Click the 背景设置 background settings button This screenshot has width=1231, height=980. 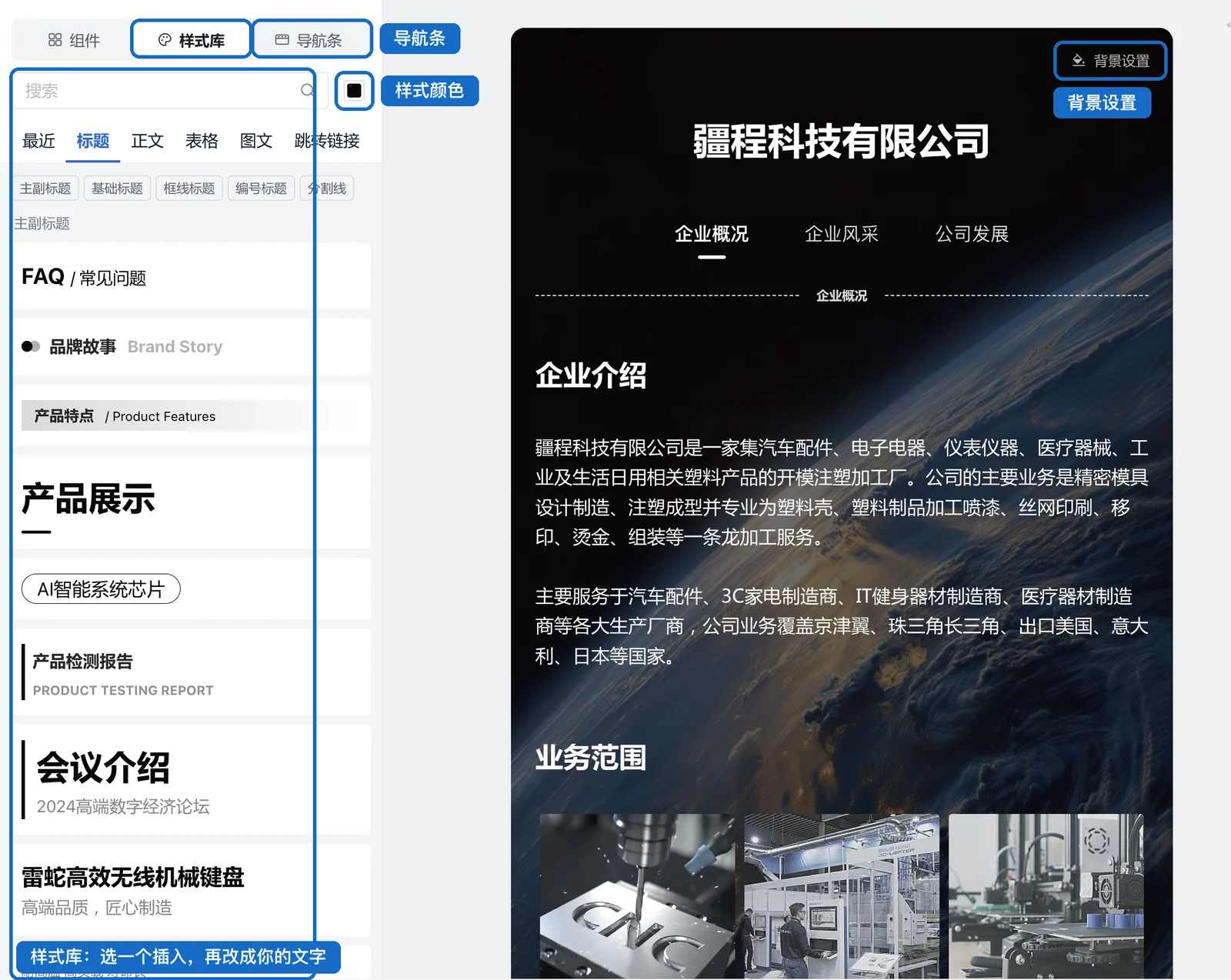tap(1110, 61)
